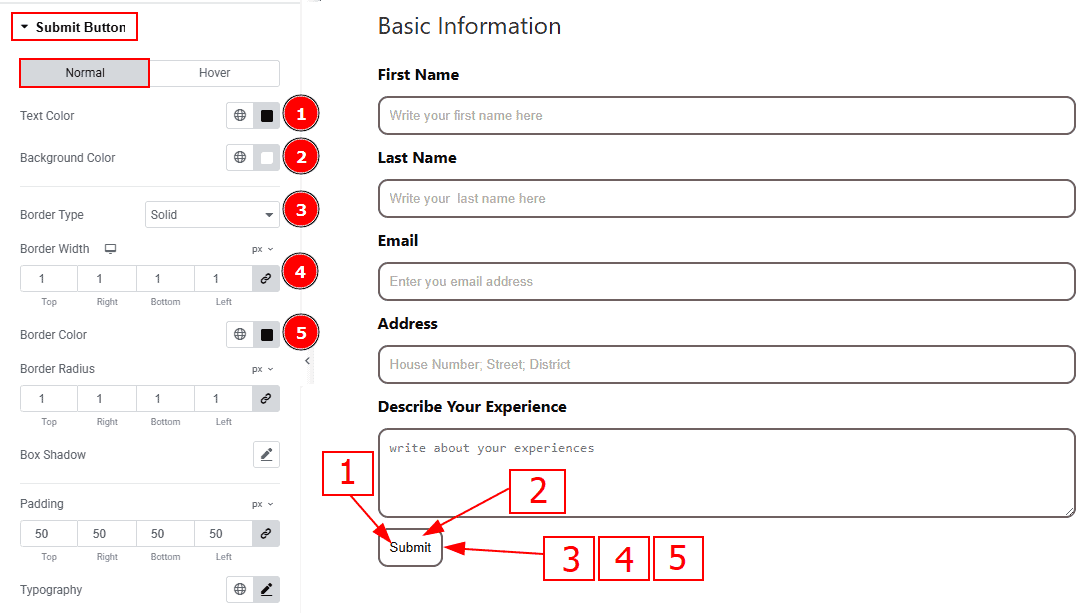
Task: Toggle Padding link values icon
Action: coord(265,534)
